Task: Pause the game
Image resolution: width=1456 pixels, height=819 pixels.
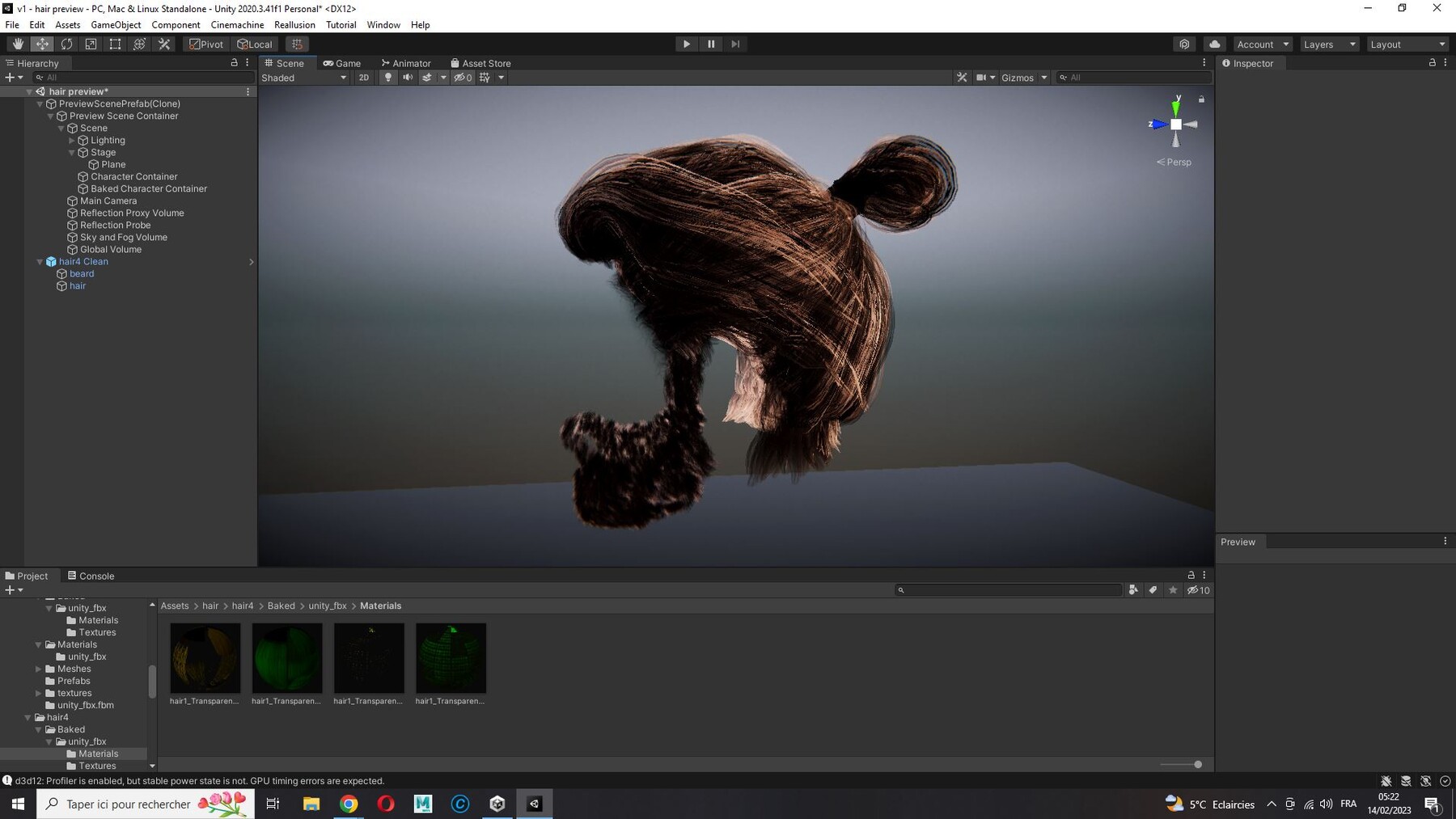Action: pyautogui.click(x=711, y=44)
